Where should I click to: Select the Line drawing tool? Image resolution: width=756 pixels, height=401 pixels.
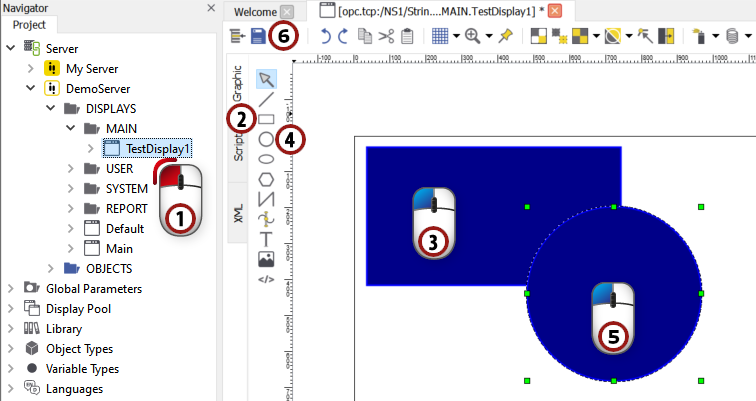pyautogui.click(x=266, y=99)
